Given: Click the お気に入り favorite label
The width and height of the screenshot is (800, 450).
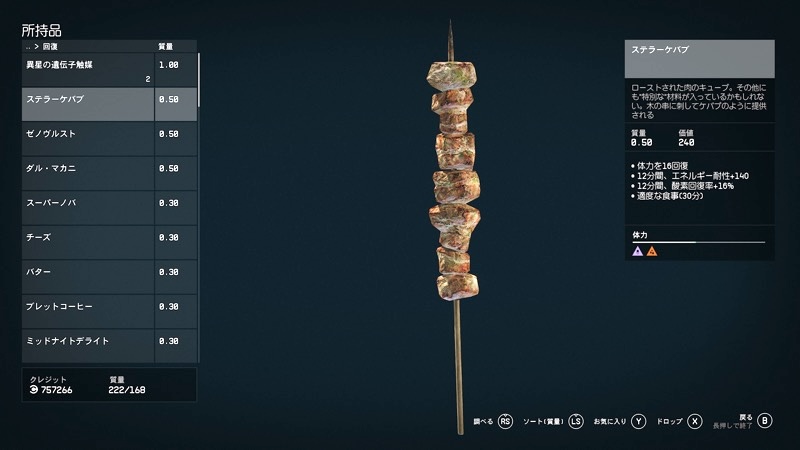Looking at the screenshot, I should pos(610,421).
